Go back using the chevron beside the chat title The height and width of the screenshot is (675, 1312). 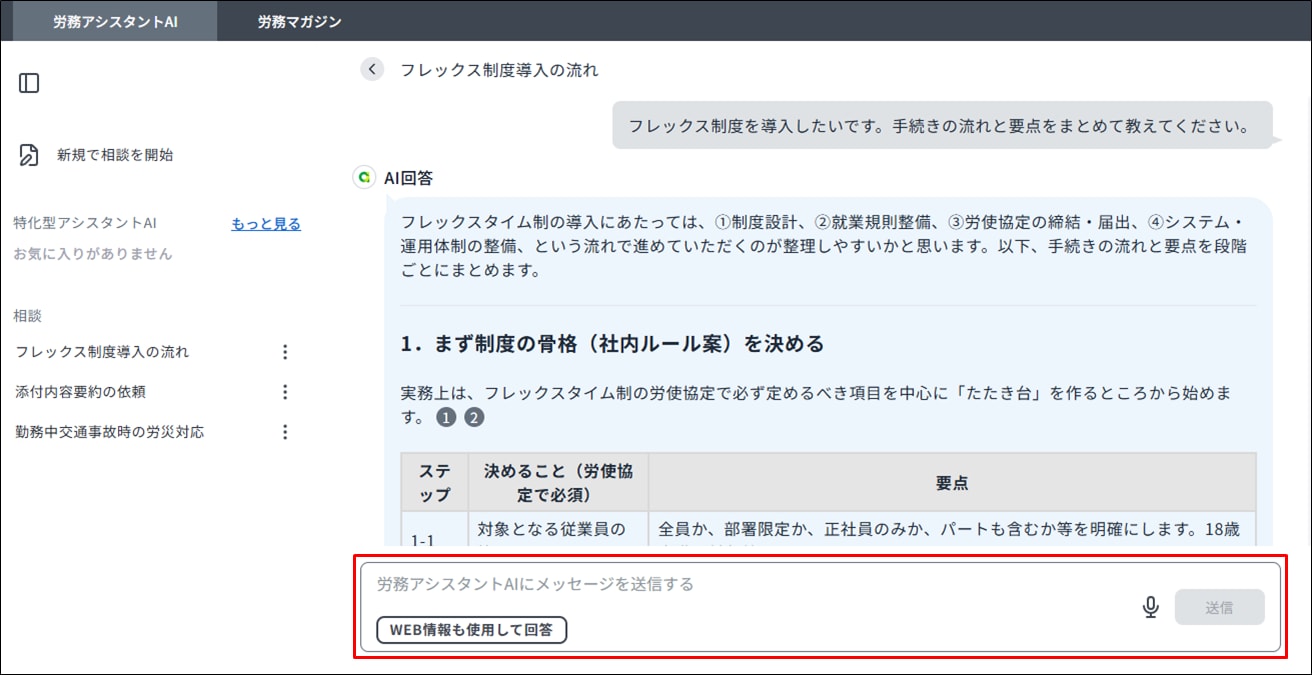[x=372, y=69]
